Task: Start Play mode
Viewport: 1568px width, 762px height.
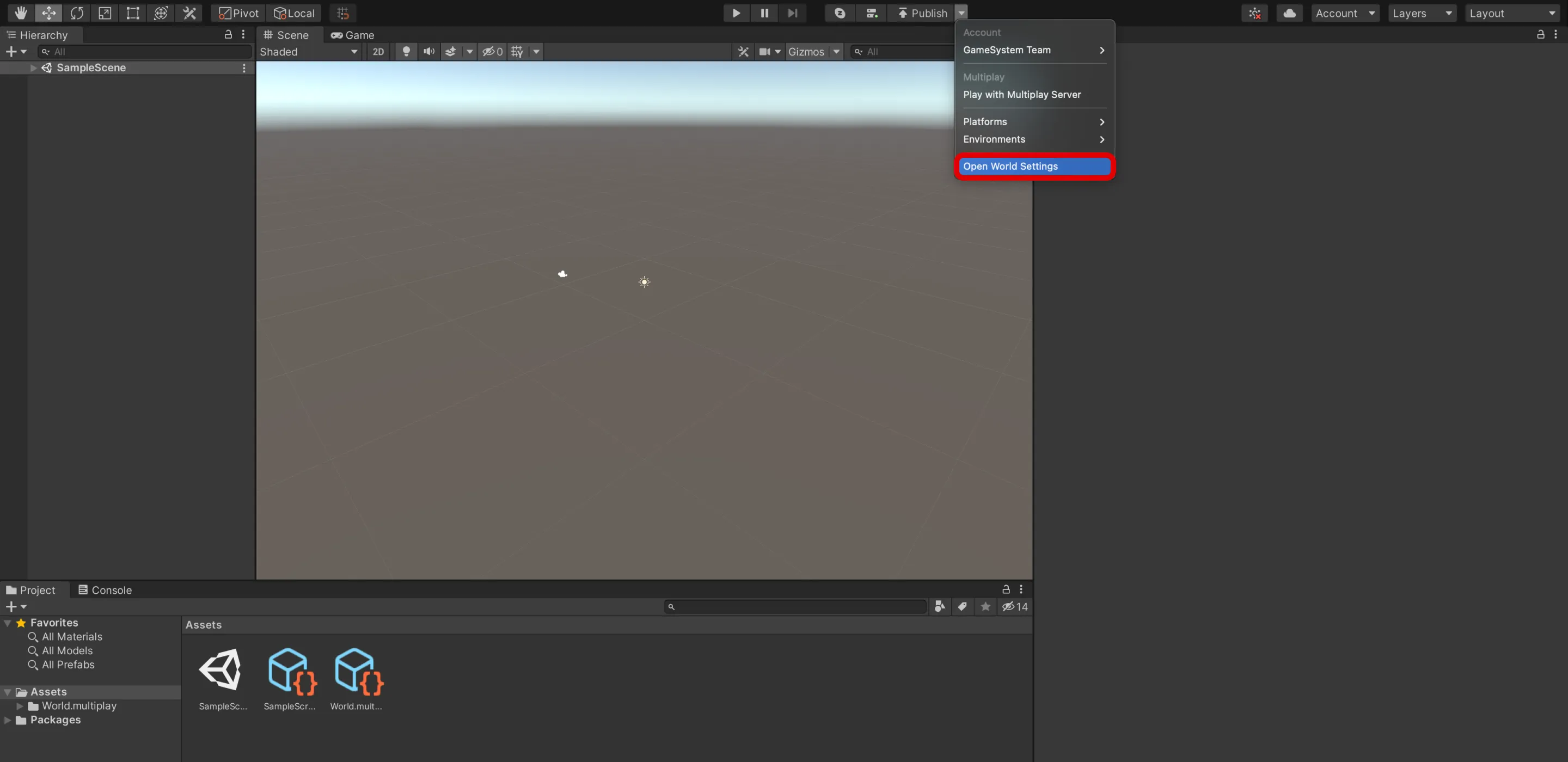Action: coord(736,13)
